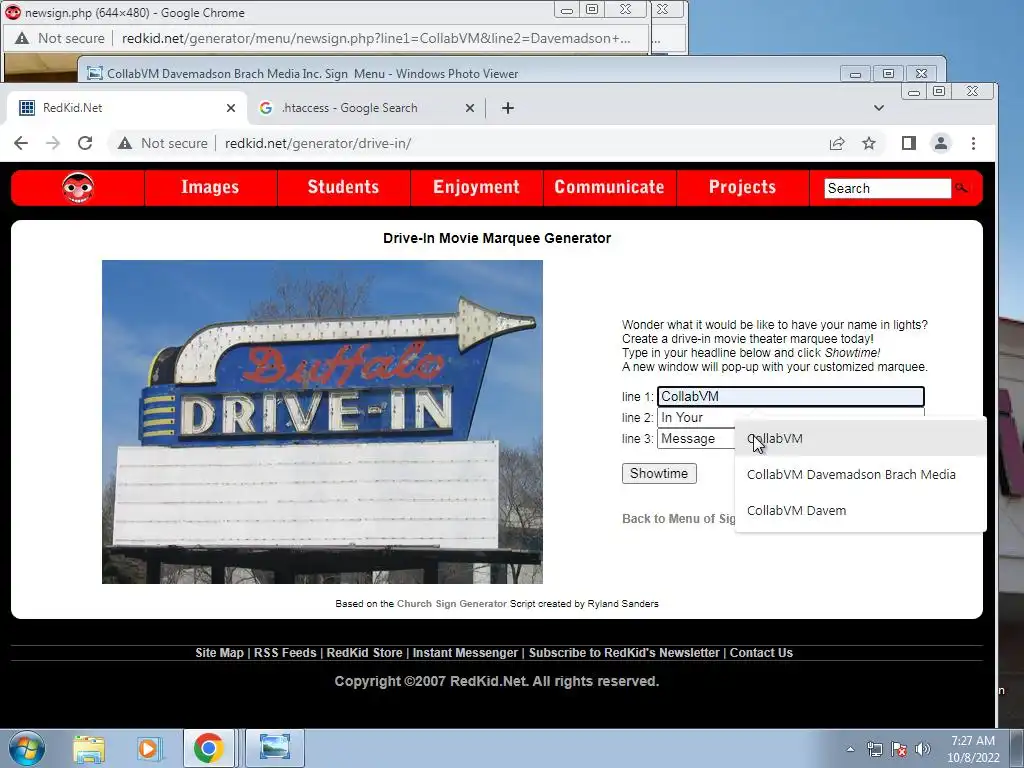1024x768 pixels.
Task: Close the .htaccess Google Search tab
Action: 470,108
